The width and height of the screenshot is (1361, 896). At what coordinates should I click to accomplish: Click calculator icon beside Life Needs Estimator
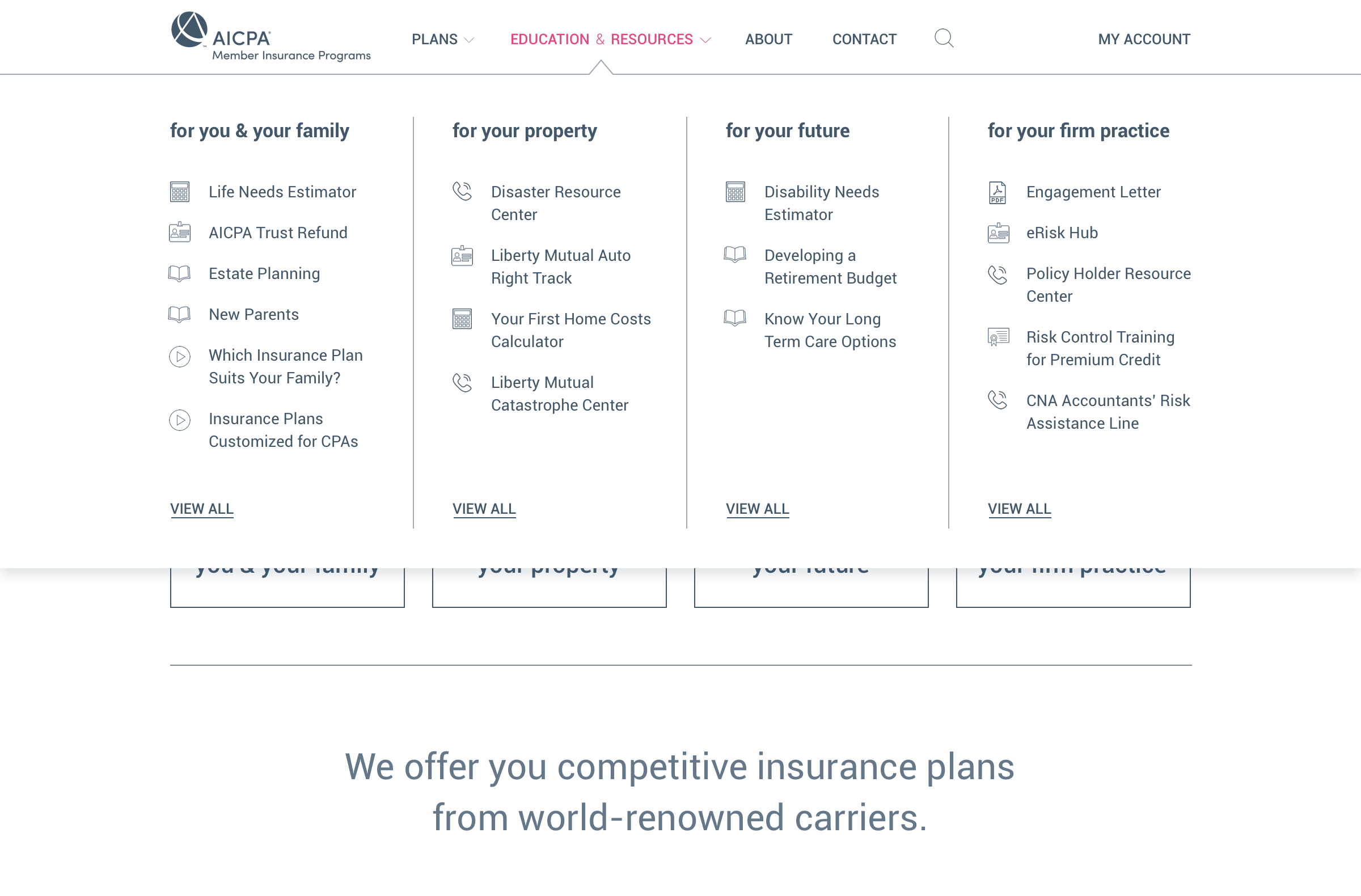pos(180,192)
